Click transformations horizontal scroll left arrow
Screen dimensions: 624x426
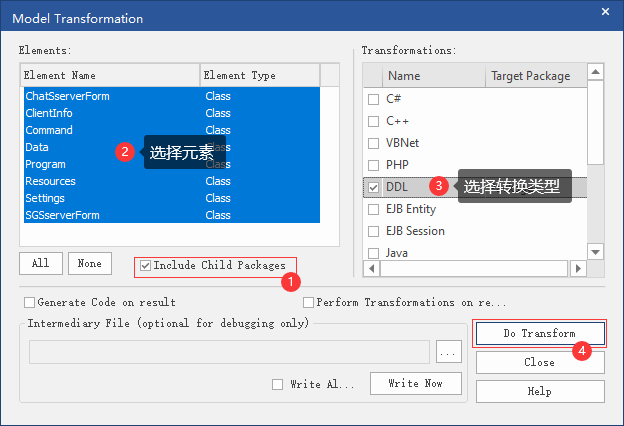coord(372,268)
